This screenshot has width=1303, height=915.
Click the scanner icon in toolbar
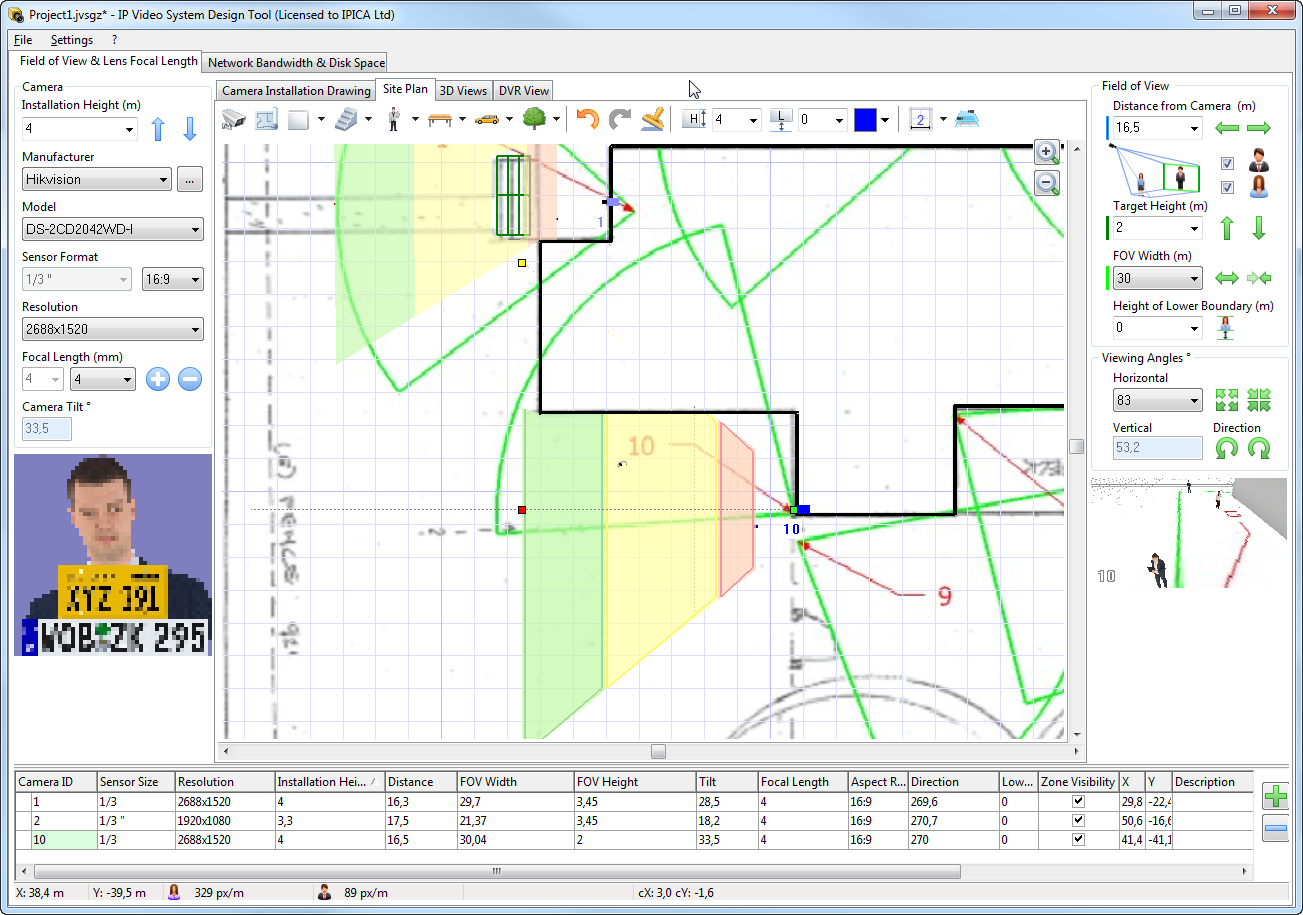(x=967, y=119)
